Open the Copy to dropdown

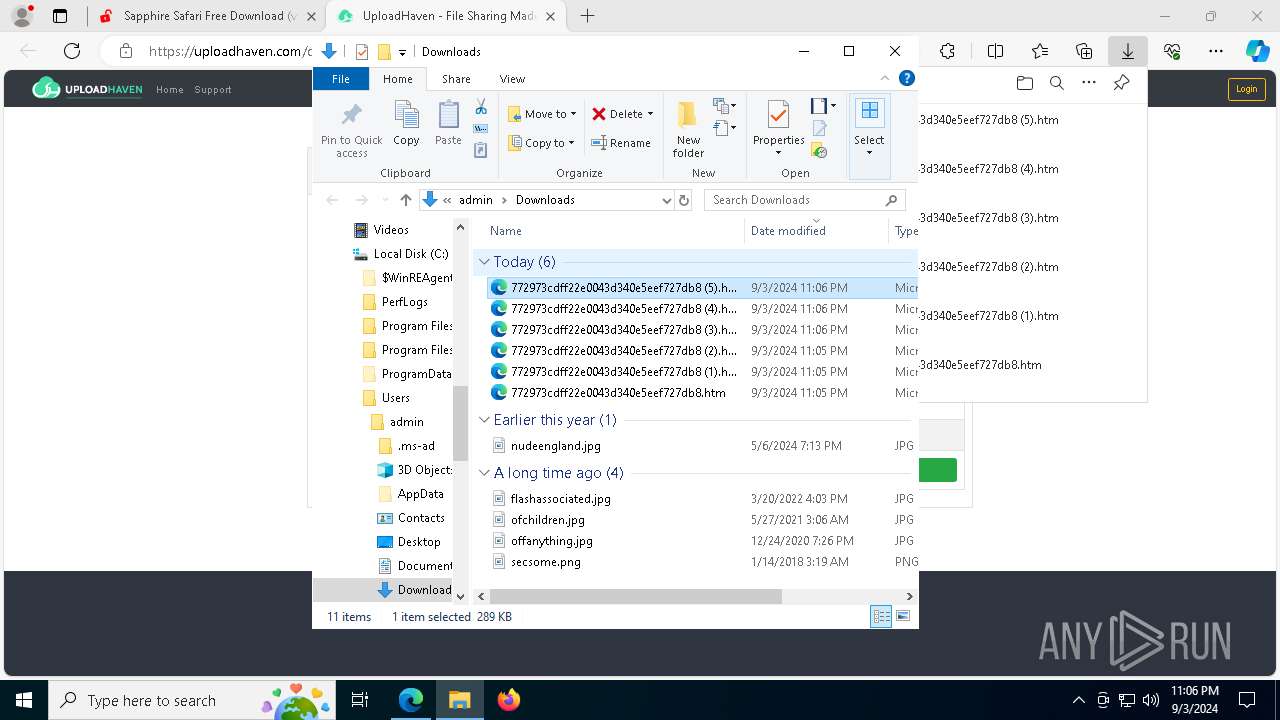(x=541, y=143)
